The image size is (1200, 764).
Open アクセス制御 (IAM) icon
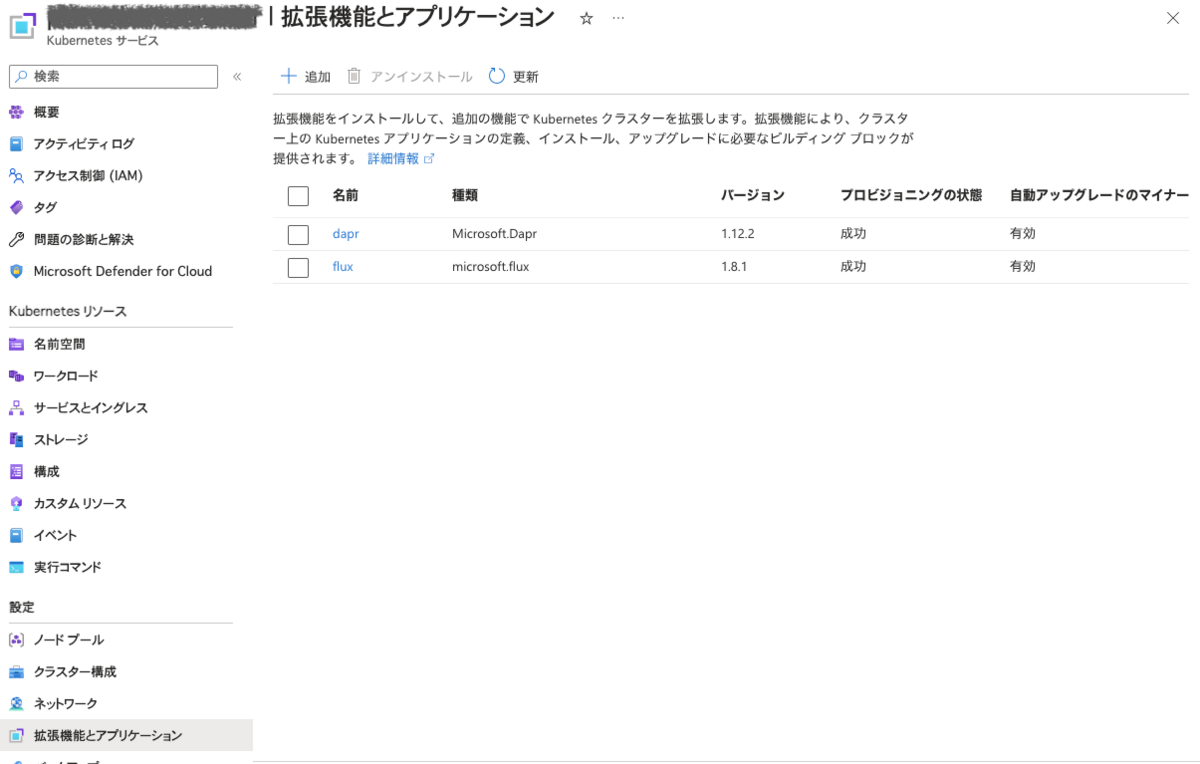16,176
